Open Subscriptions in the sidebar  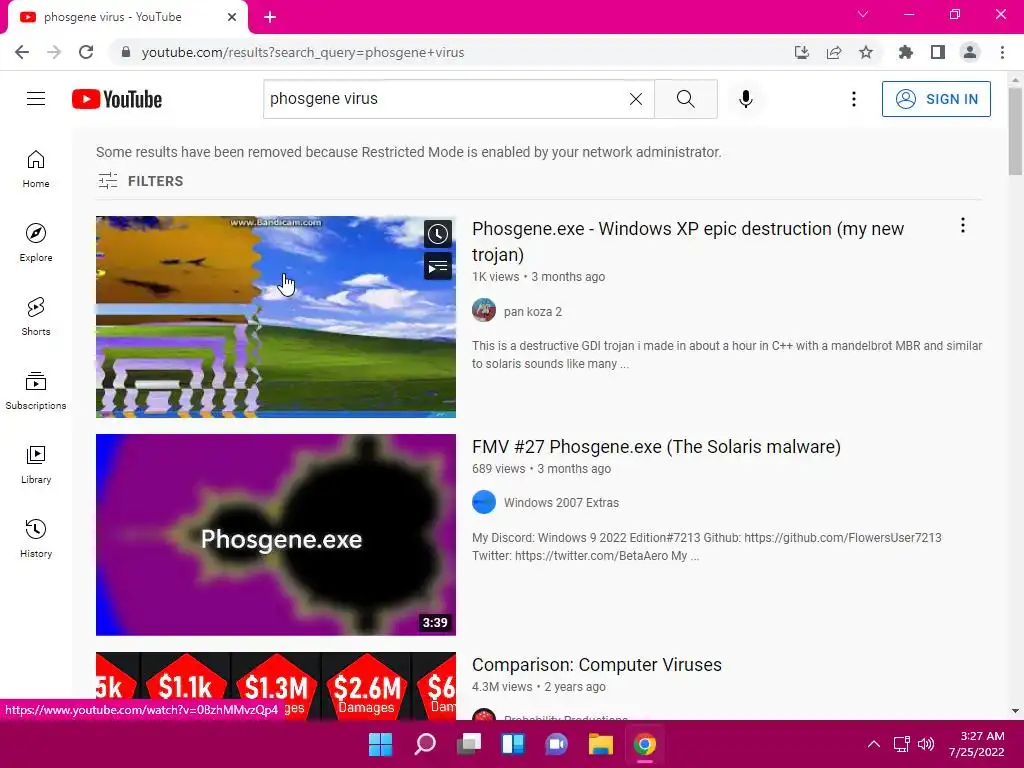(36, 391)
